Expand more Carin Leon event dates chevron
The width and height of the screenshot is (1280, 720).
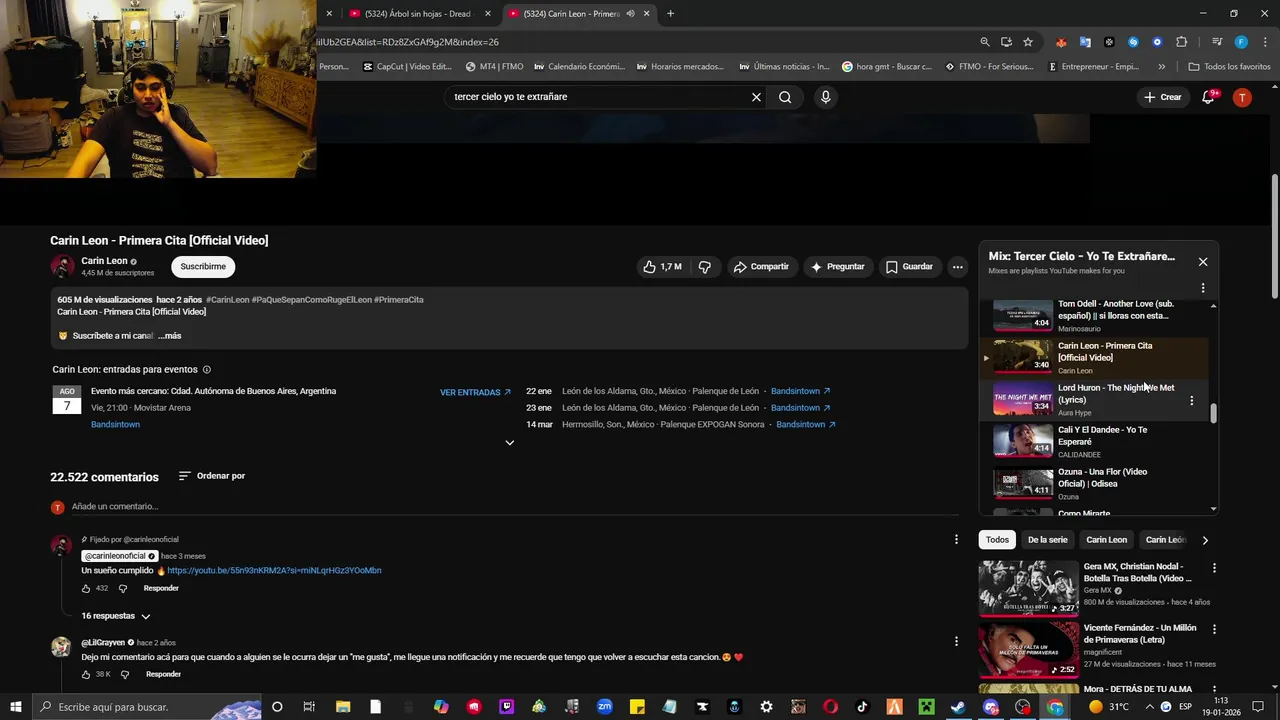pos(509,442)
